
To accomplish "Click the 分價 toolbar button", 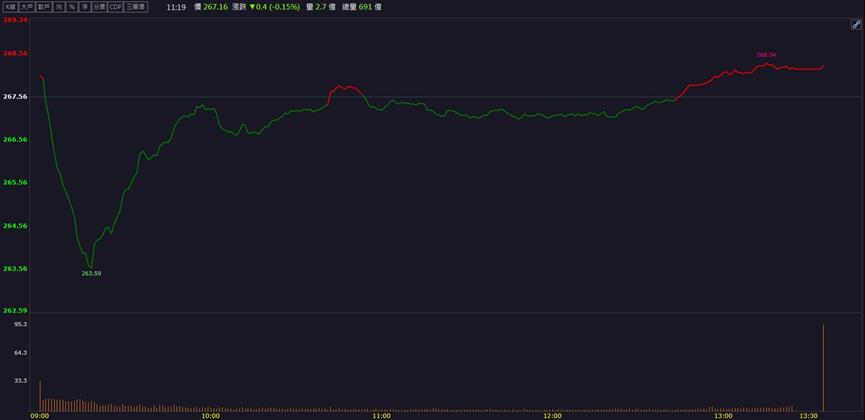I will [99, 7].
